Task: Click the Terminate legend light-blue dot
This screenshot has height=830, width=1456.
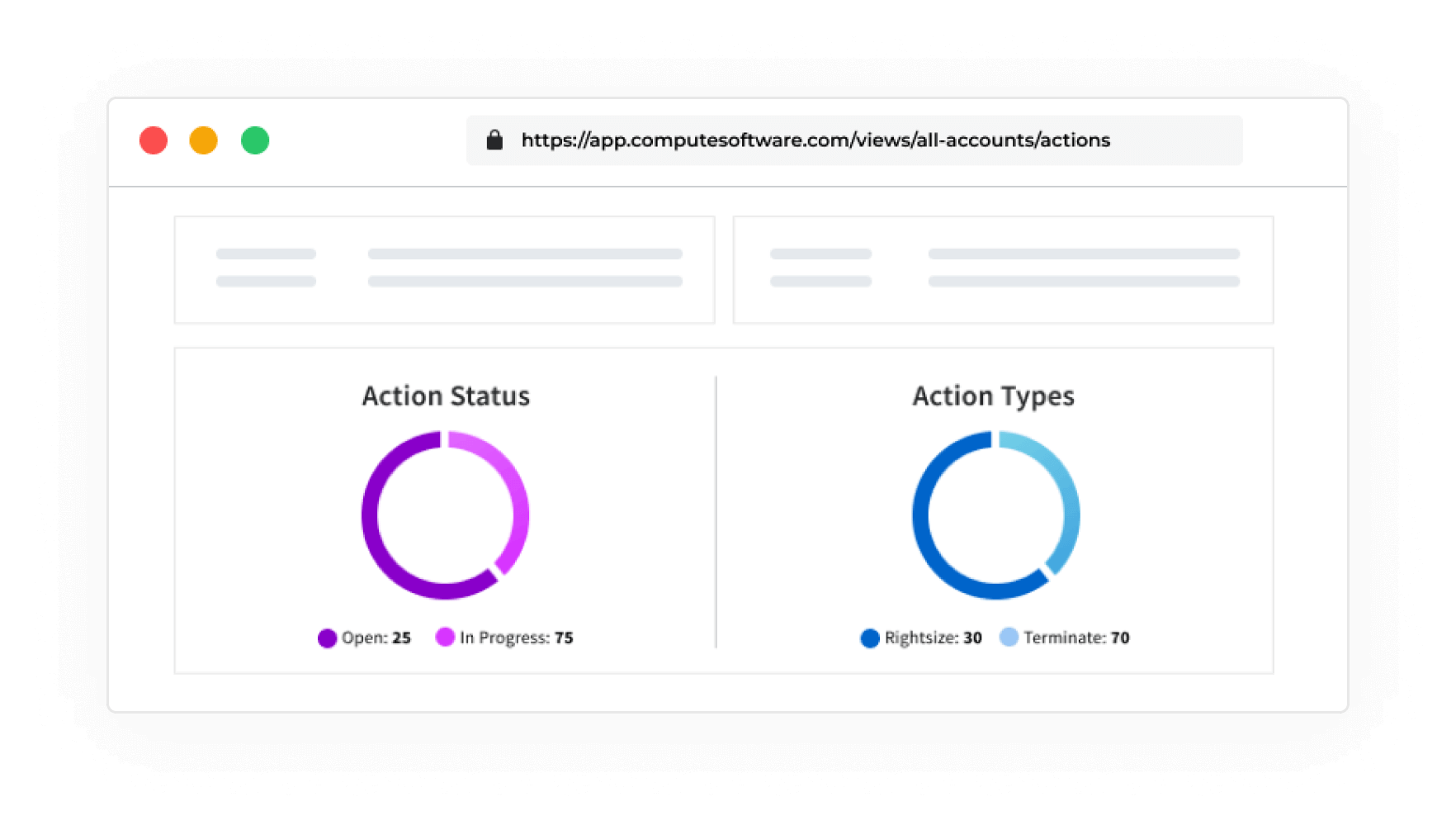Action: coord(1009,638)
